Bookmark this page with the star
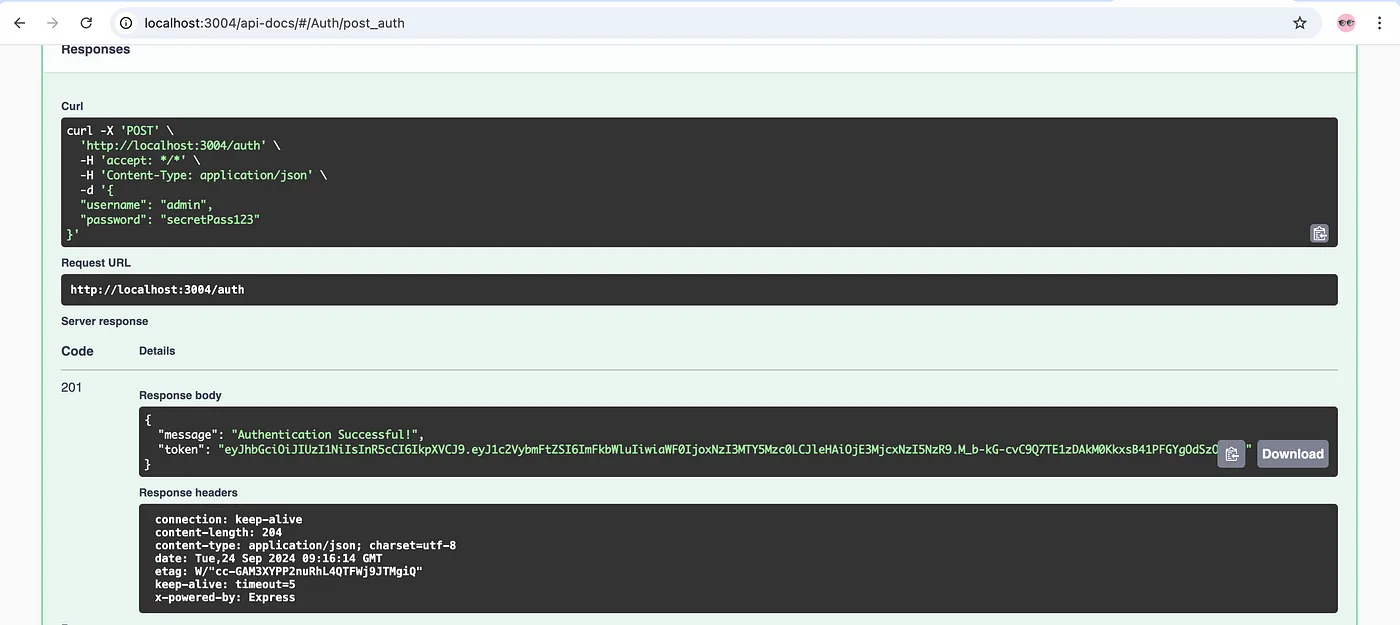This screenshot has height=625, width=1400. 1299,23
